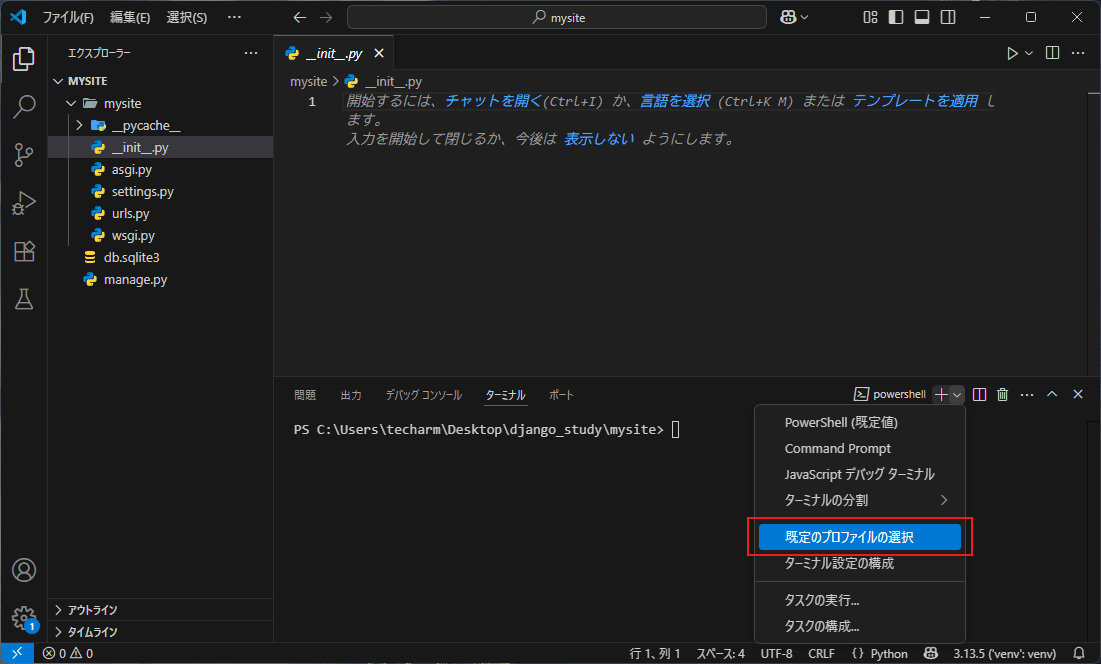The image size is (1101, 664).
Task: Click the 言語を選択 link
Action: [675, 101]
